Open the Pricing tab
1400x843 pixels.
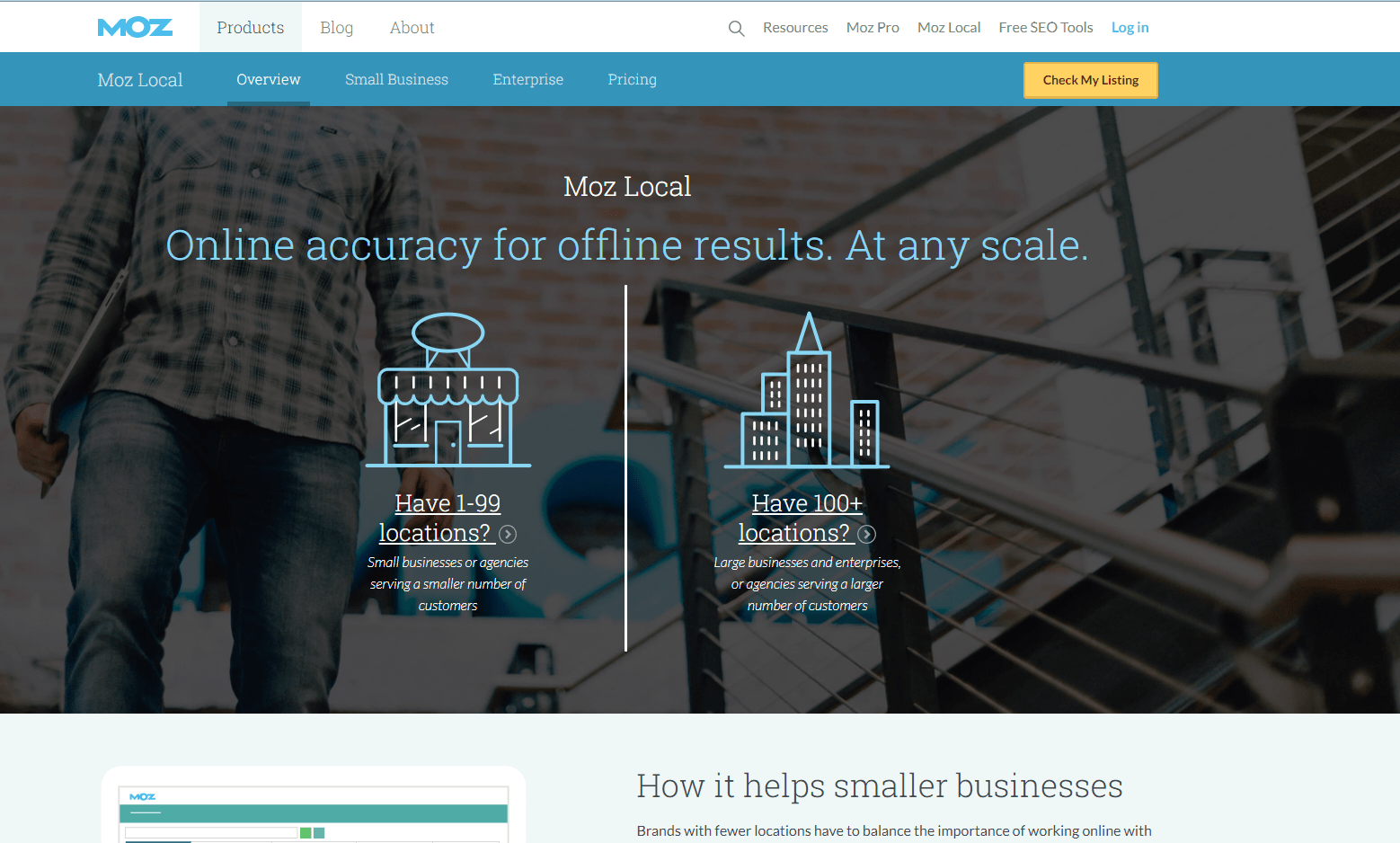[632, 79]
